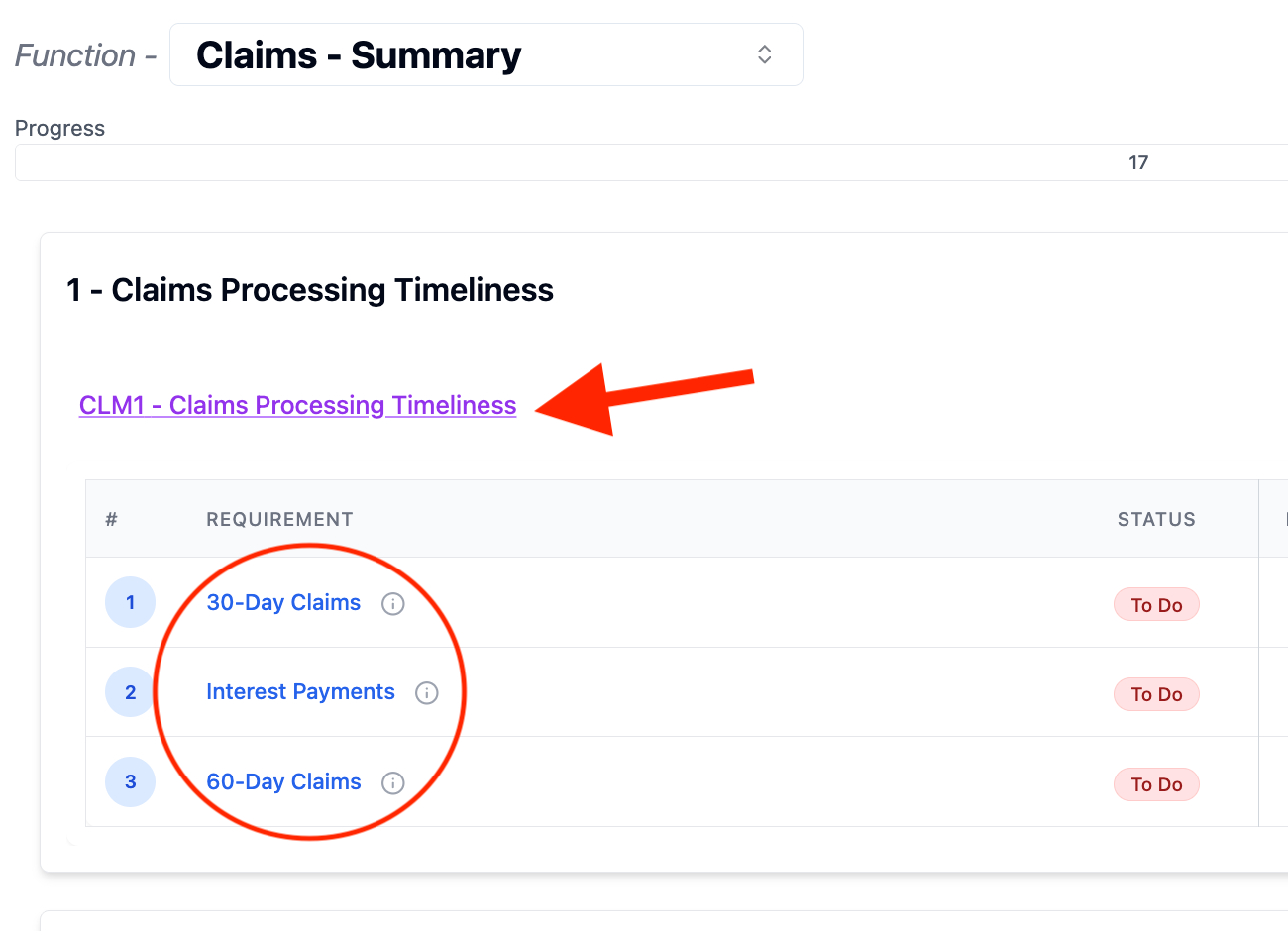Open the 60-Day Claims requirement
This screenshot has width=1288, height=931.
pyautogui.click(x=283, y=781)
